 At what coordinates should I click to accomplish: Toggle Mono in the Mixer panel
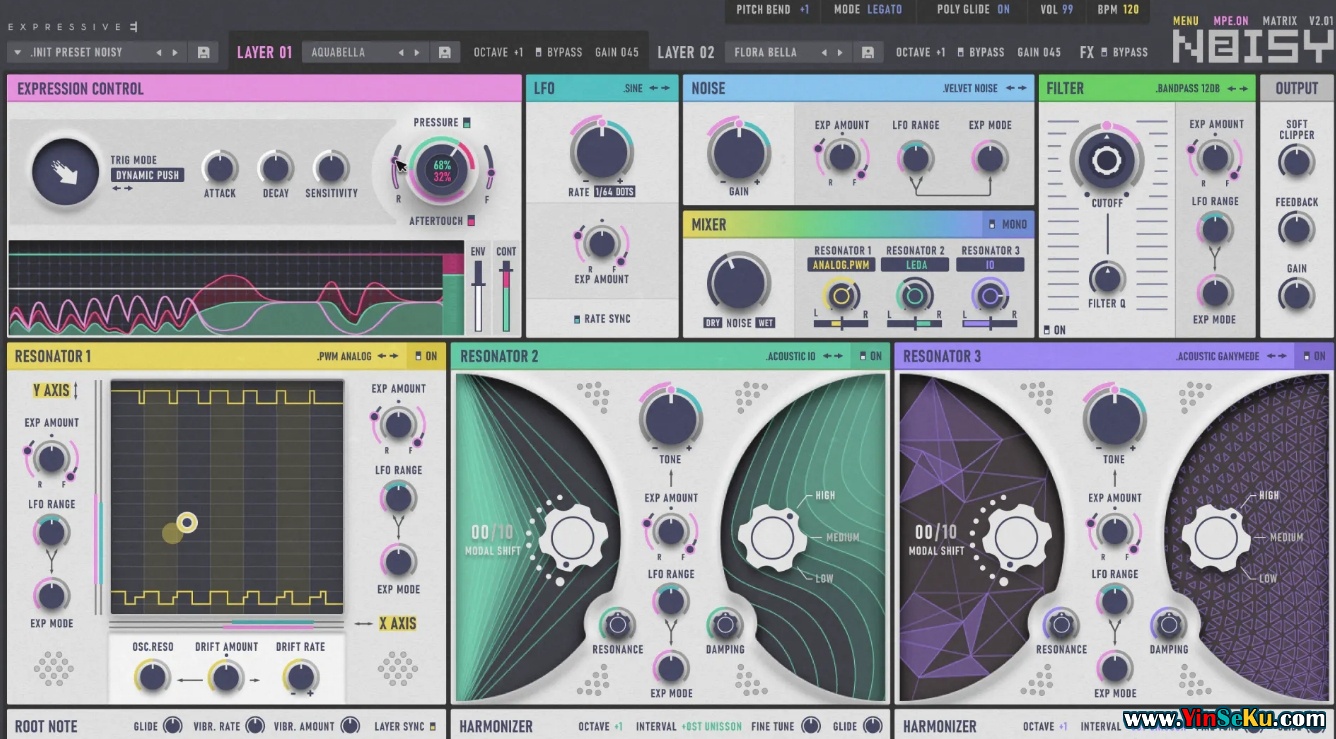click(992, 225)
